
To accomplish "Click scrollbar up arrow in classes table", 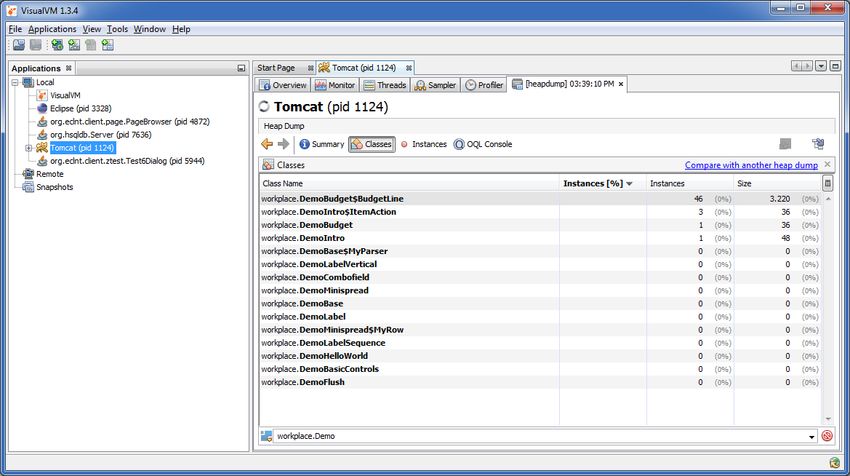I will [828, 199].
